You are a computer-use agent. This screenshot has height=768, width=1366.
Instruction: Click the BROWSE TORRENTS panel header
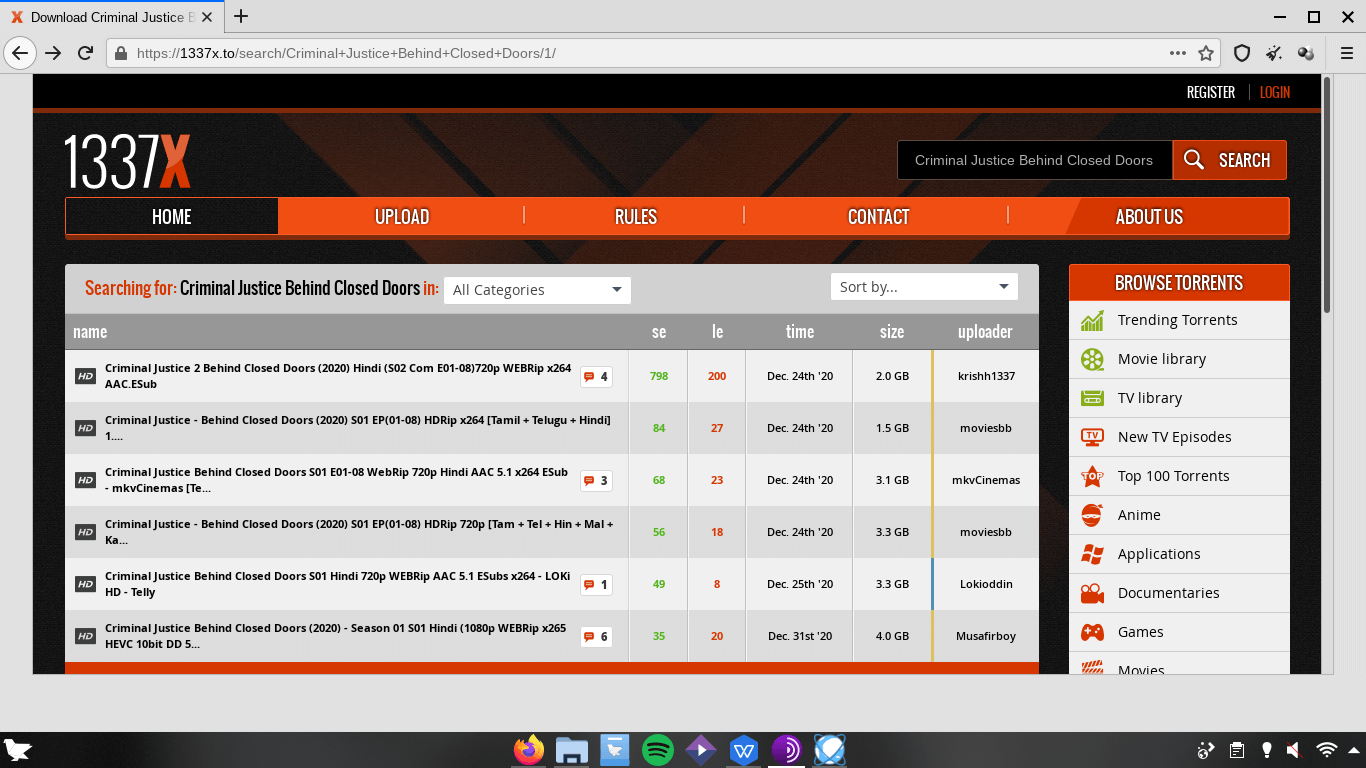coord(1179,283)
